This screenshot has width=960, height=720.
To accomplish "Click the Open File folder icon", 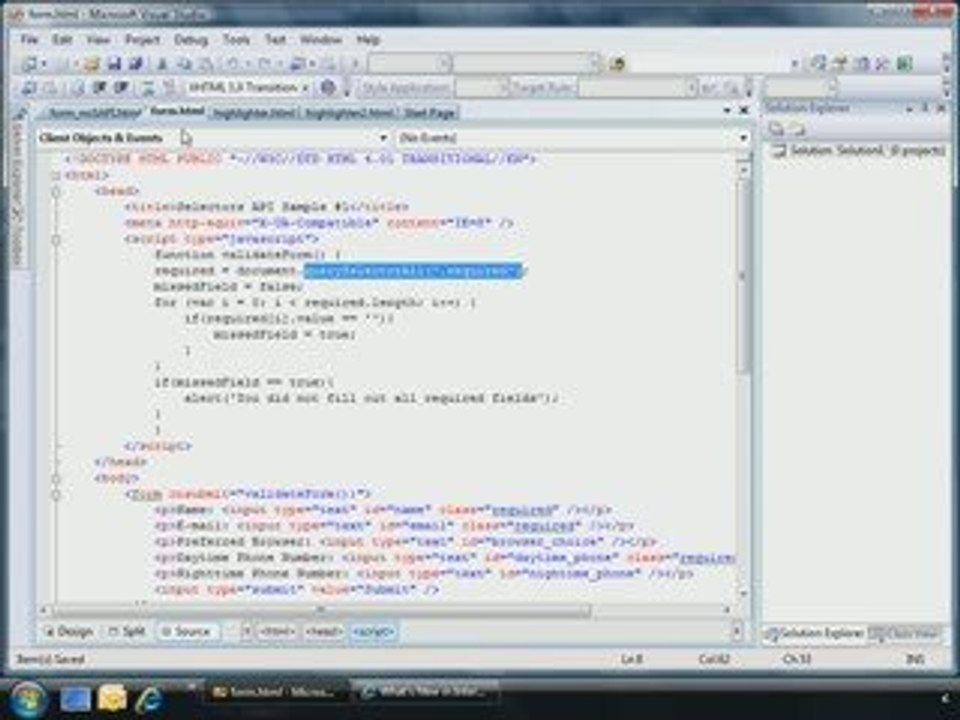I will click(x=91, y=63).
